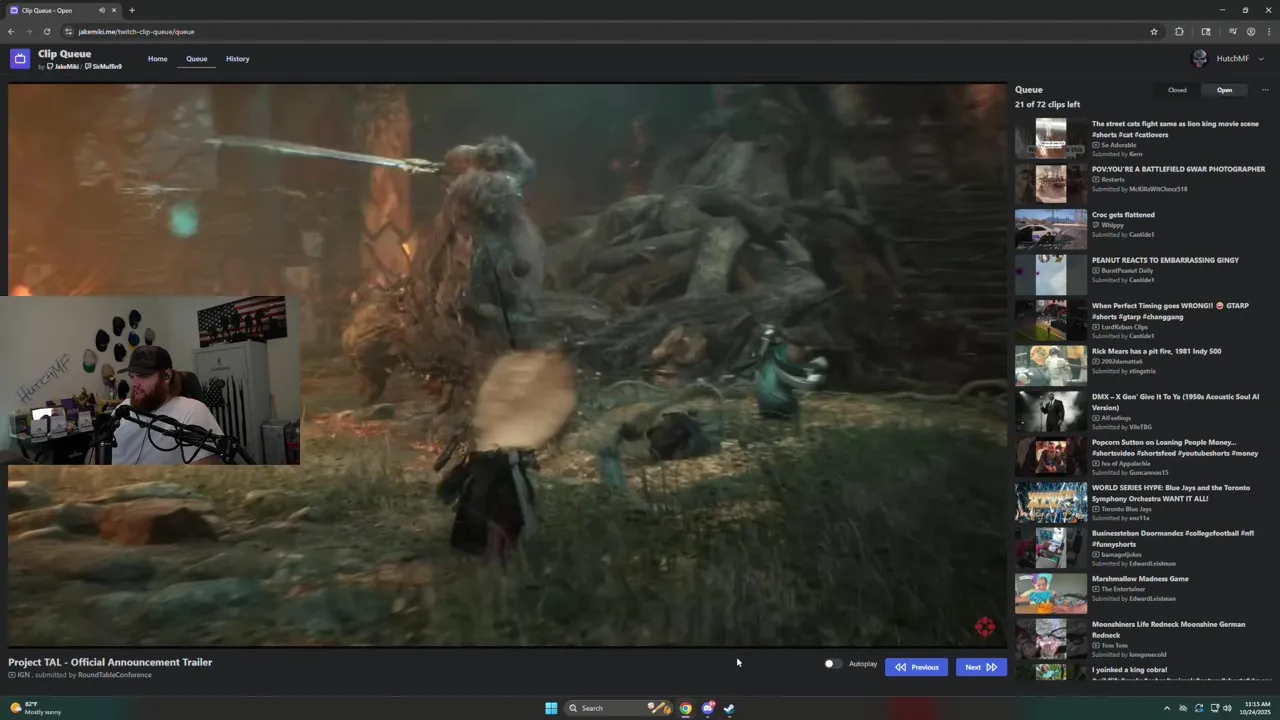Open Moonshiners Life Redneck Moonshine clip
Viewport: 1280px width, 720px height.
tap(1140, 639)
